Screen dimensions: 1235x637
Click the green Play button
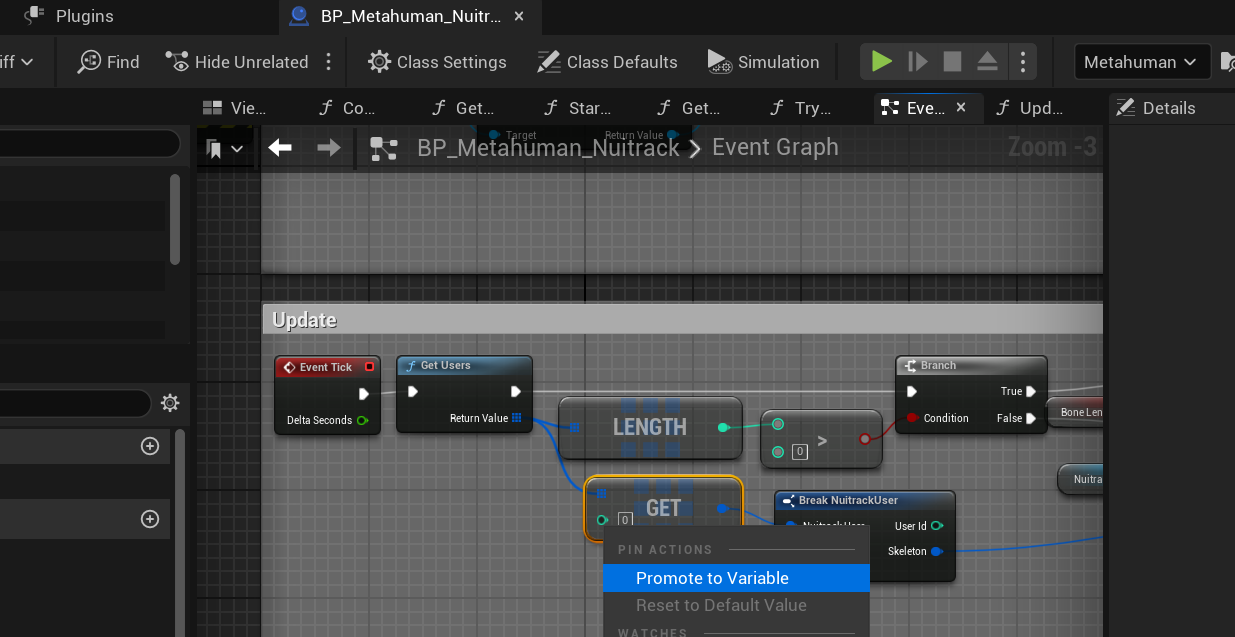click(x=881, y=62)
